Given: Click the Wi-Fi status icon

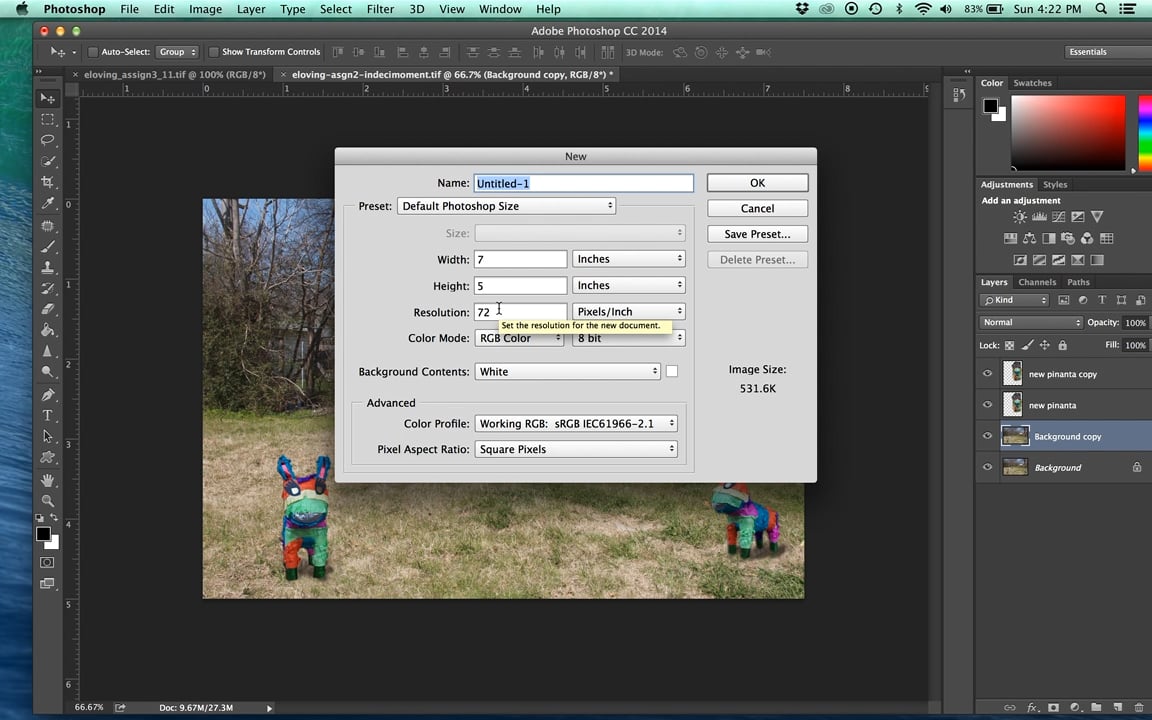Looking at the screenshot, I should pyautogui.click(x=923, y=9).
